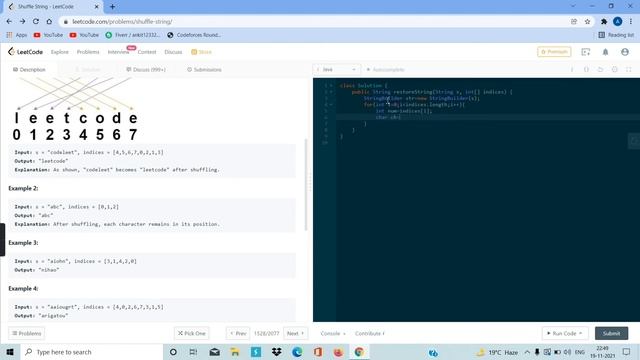Image resolution: width=640 pixels, height=360 pixels.
Task: Click Windows search box
Action: pyautogui.click(x=91, y=352)
